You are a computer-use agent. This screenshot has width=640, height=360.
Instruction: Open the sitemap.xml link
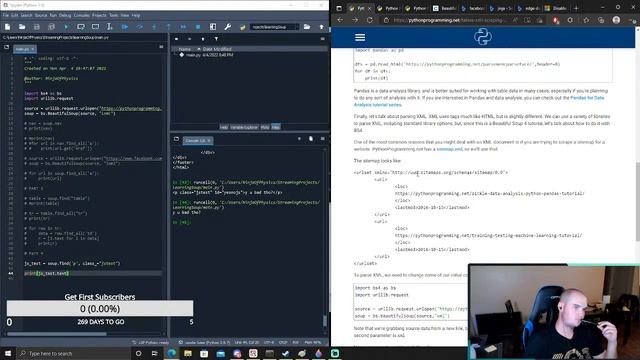[449, 149]
